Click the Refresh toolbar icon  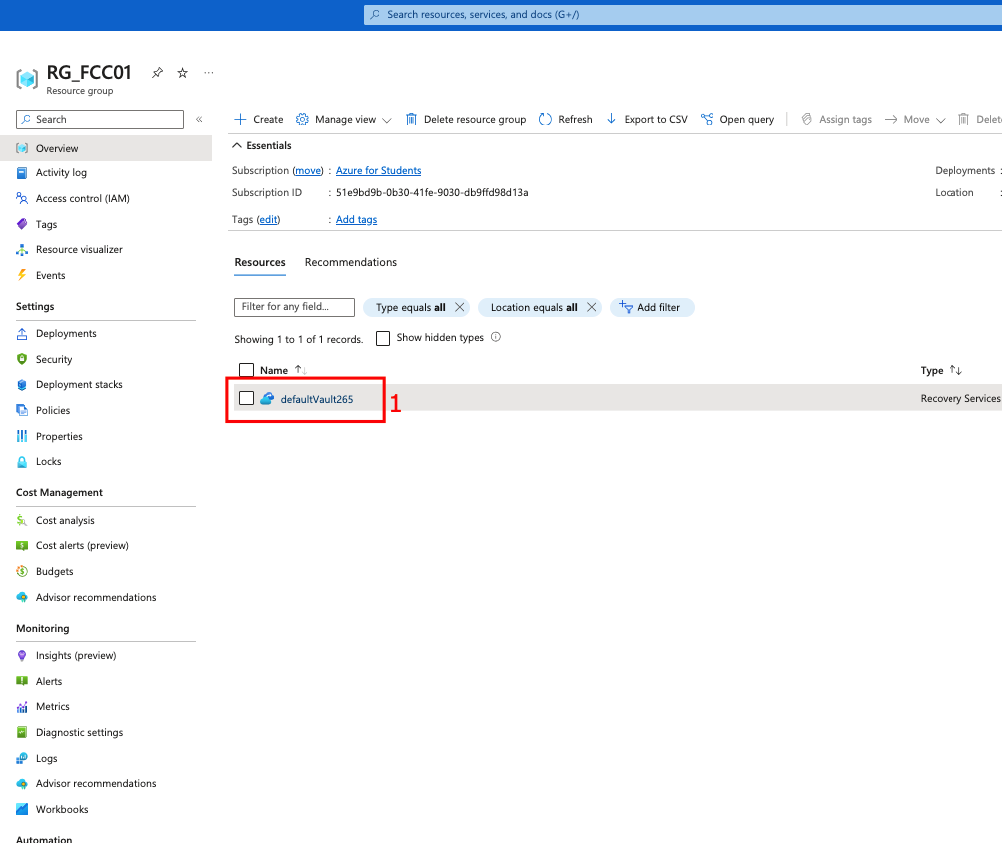click(x=545, y=119)
